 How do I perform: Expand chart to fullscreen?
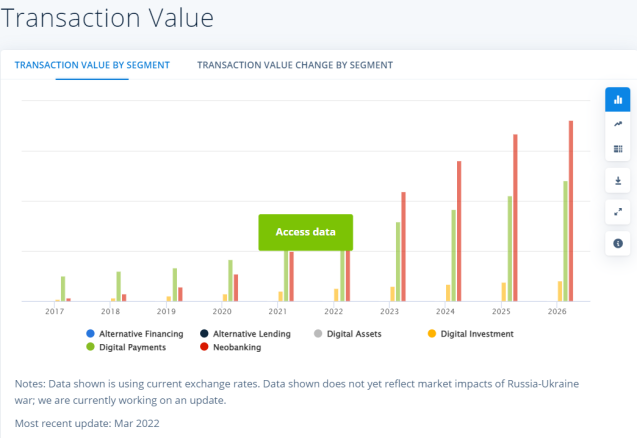[x=617, y=211]
